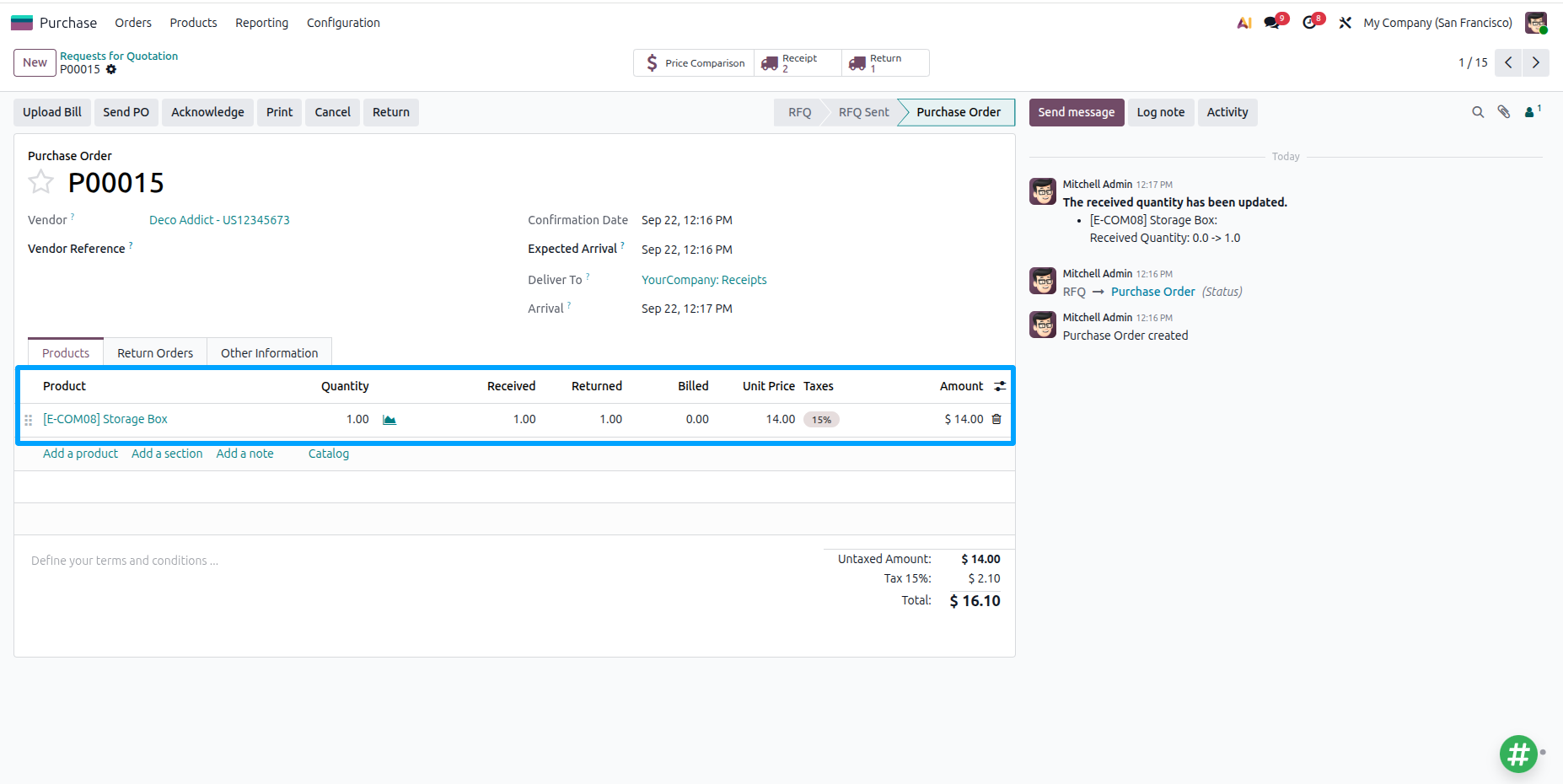Image resolution: width=1563 pixels, height=784 pixels.
Task: Open the Configuration menu
Action: (343, 23)
